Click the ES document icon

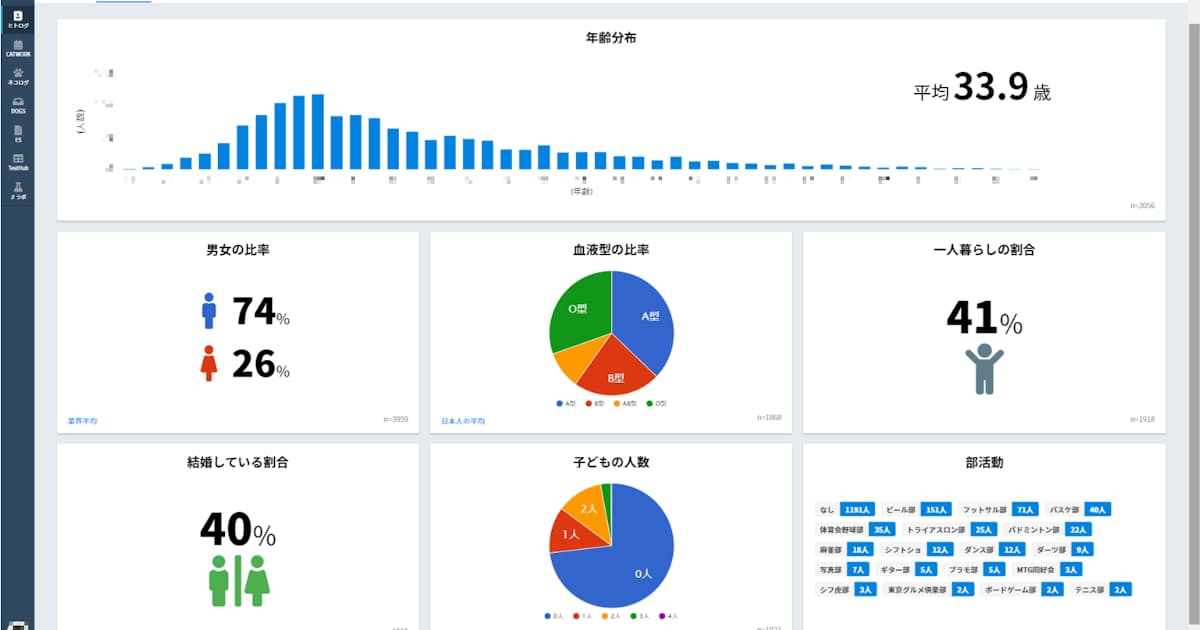pyautogui.click(x=17, y=133)
